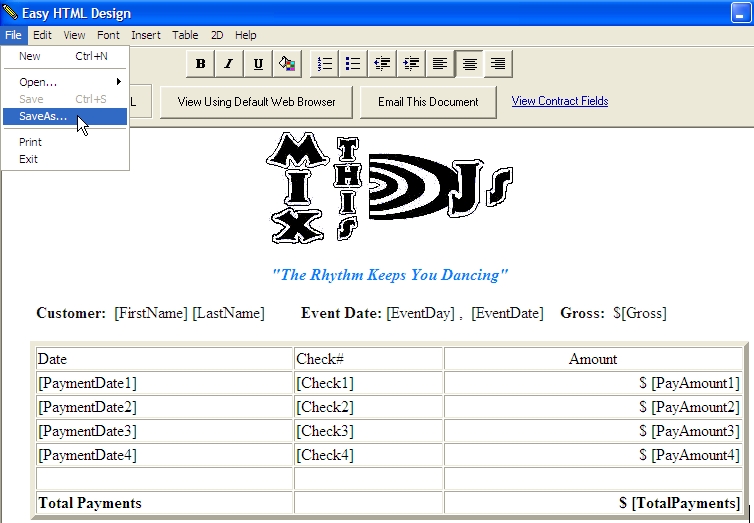Open the font color paint bucket

(287, 64)
